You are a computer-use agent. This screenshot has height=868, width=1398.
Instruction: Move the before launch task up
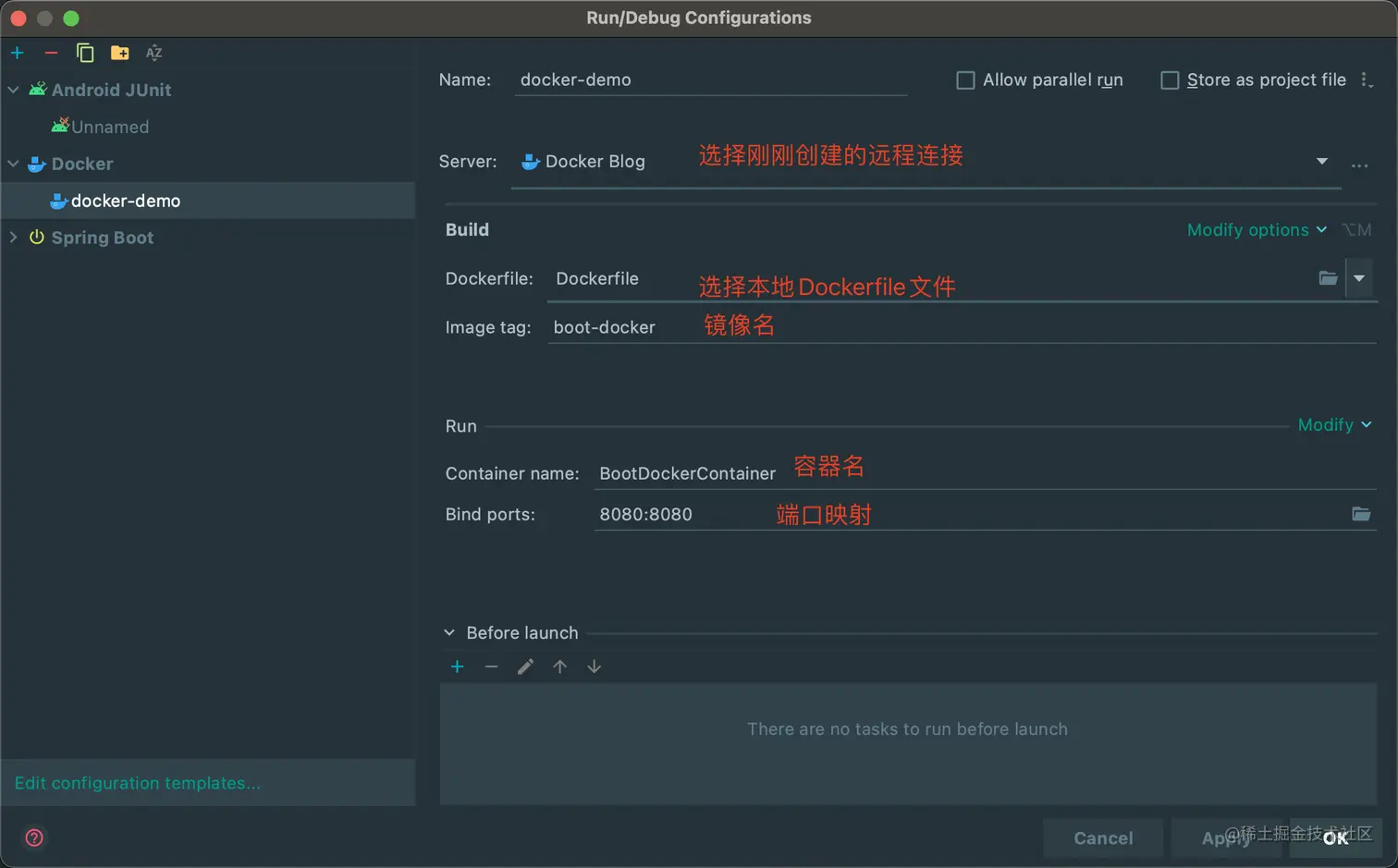(559, 666)
